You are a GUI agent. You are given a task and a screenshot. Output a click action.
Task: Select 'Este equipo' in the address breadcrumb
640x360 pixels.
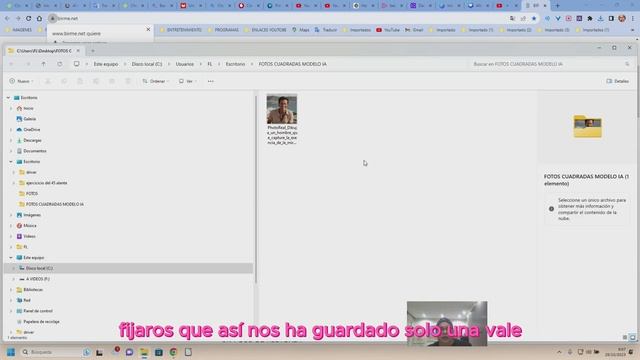[106, 64]
